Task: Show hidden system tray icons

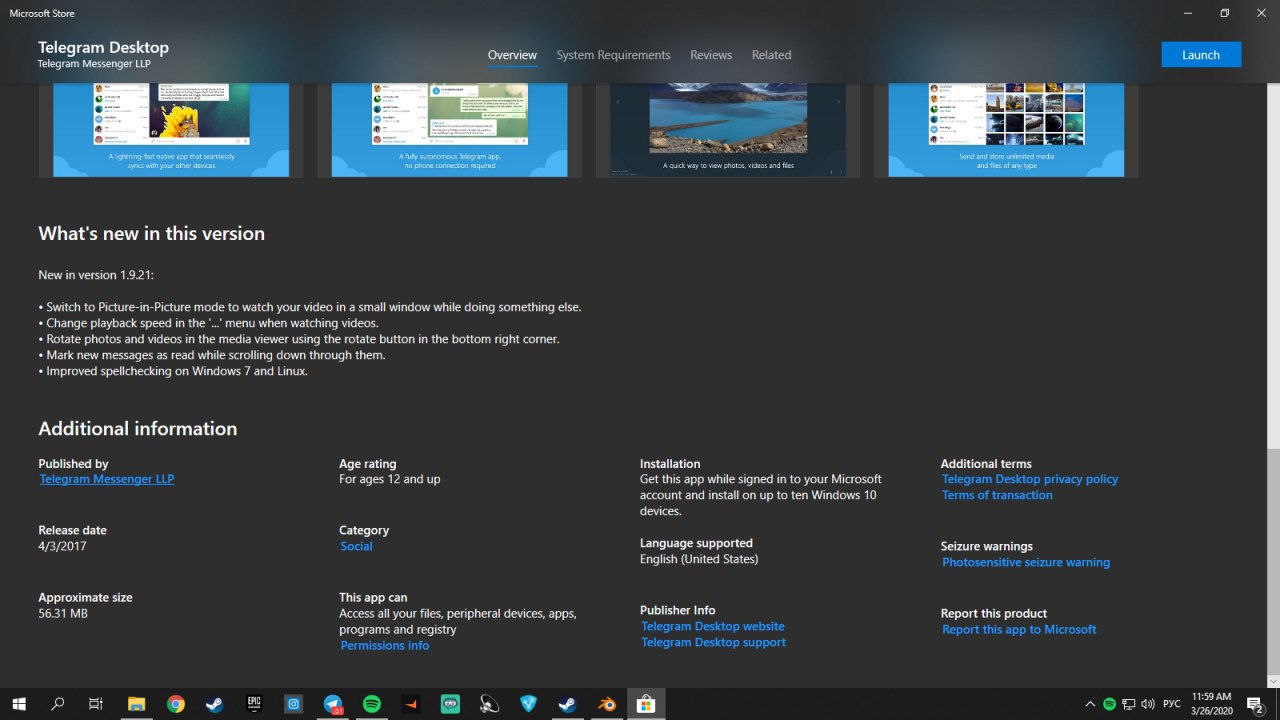Action: tap(1090, 704)
